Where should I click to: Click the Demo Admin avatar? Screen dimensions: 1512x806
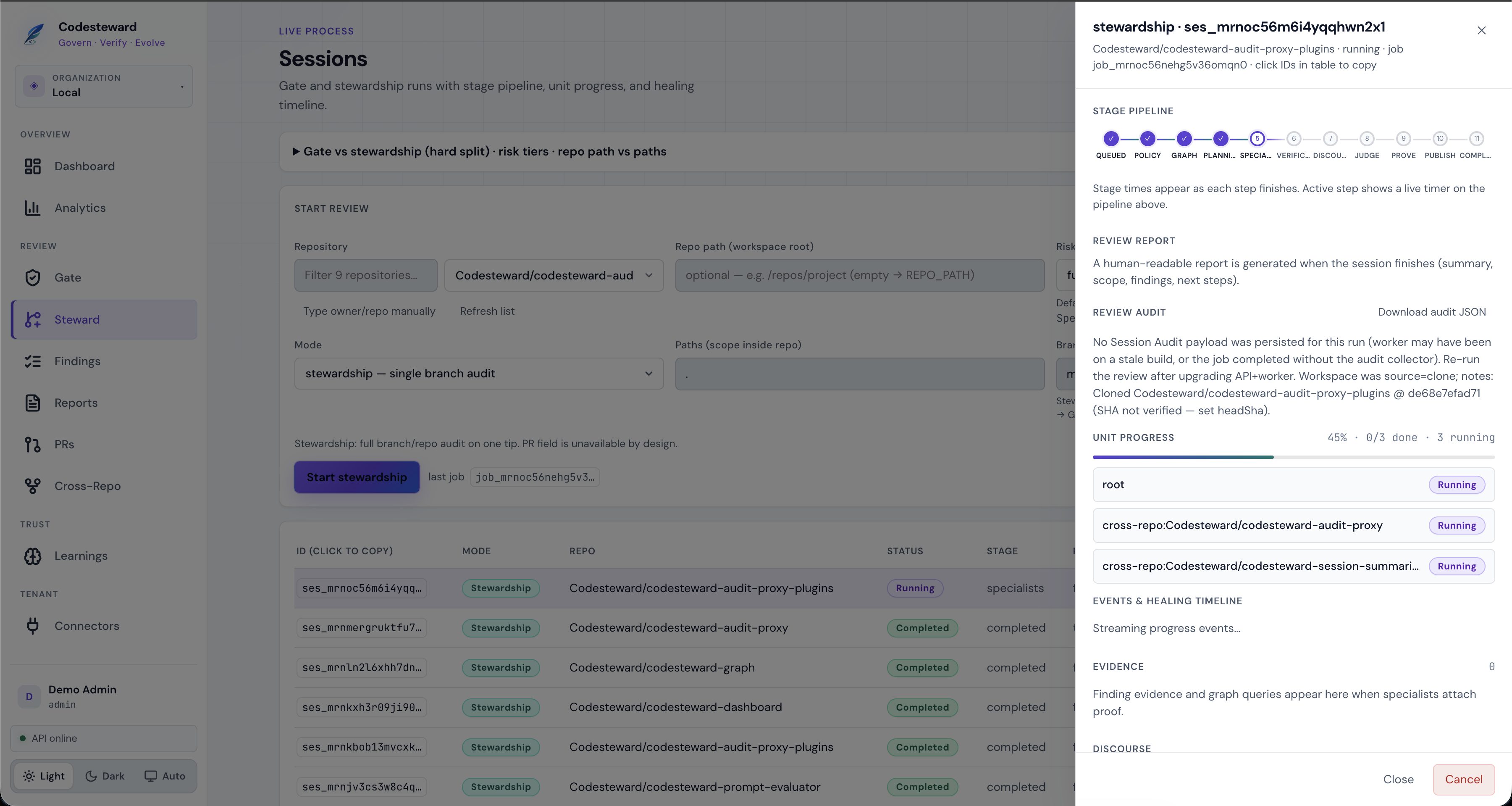29,697
